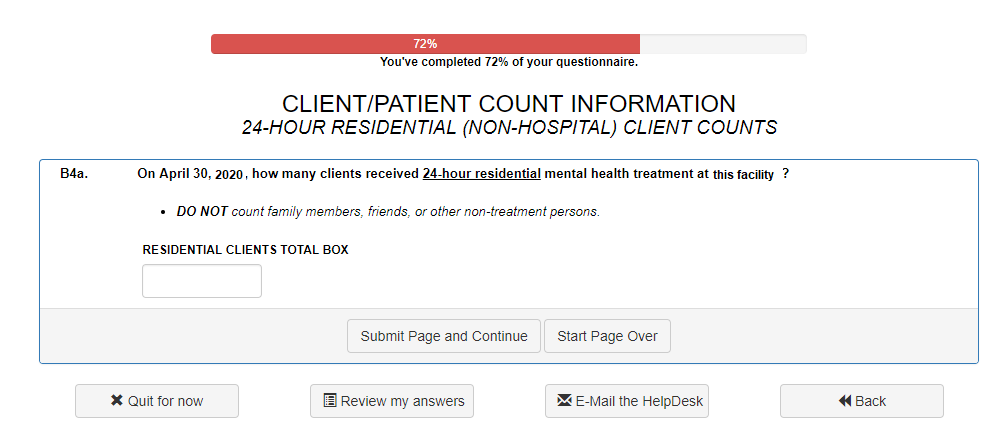The image size is (1008, 438).
Task: Click the list icon beside Review my answers
Action: 329,401
